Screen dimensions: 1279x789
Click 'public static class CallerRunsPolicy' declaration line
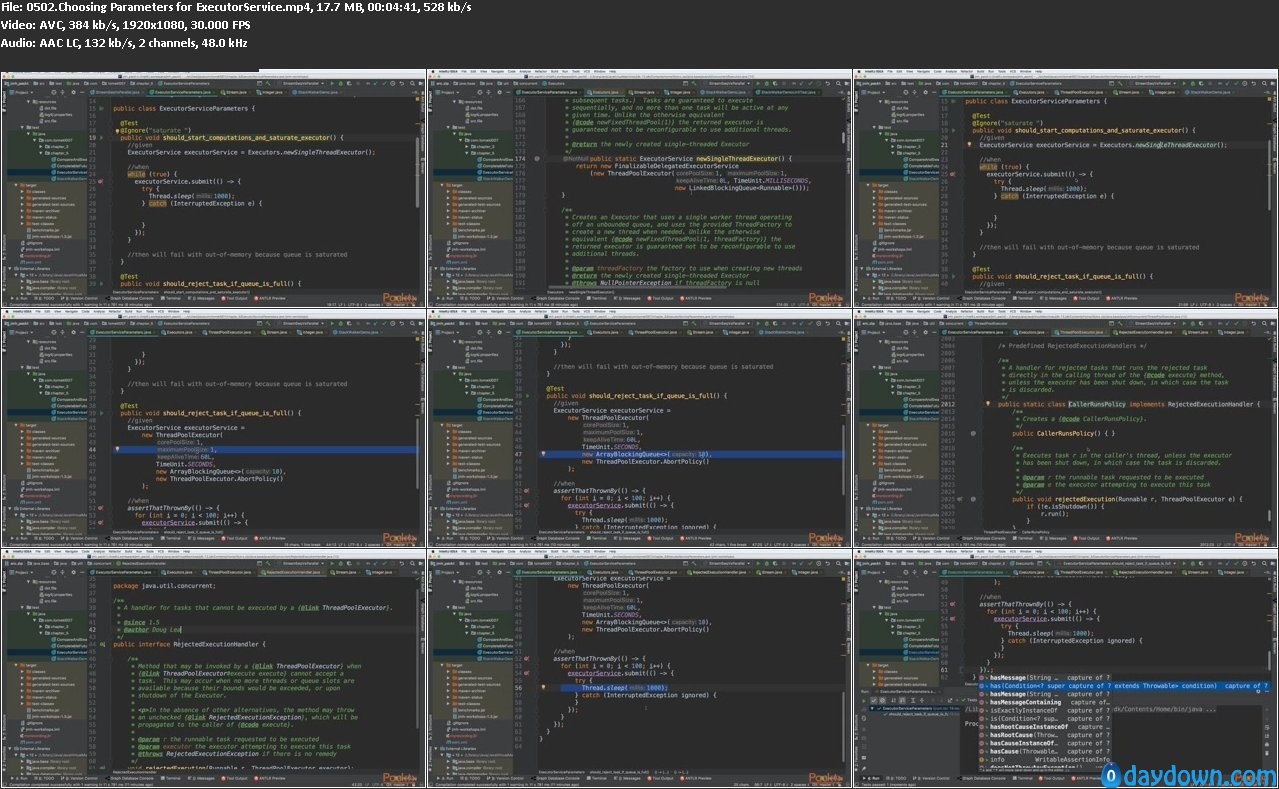point(1130,404)
